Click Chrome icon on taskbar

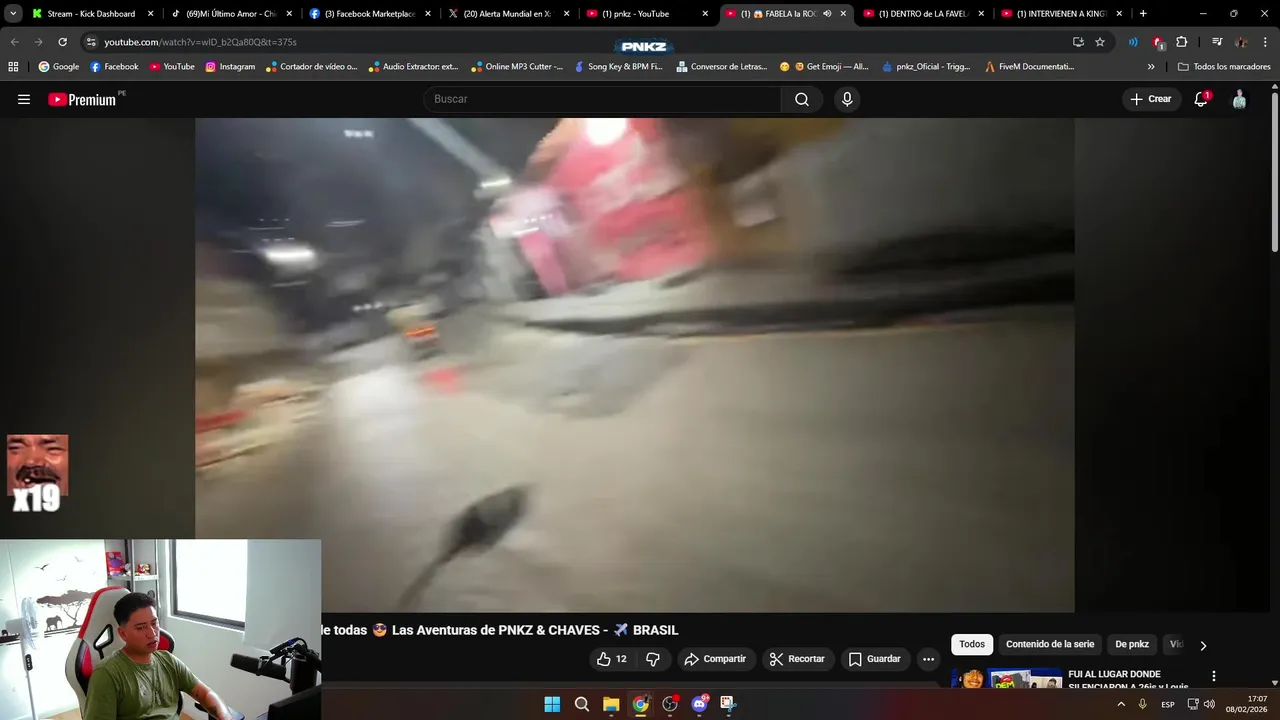pyautogui.click(x=640, y=704)
